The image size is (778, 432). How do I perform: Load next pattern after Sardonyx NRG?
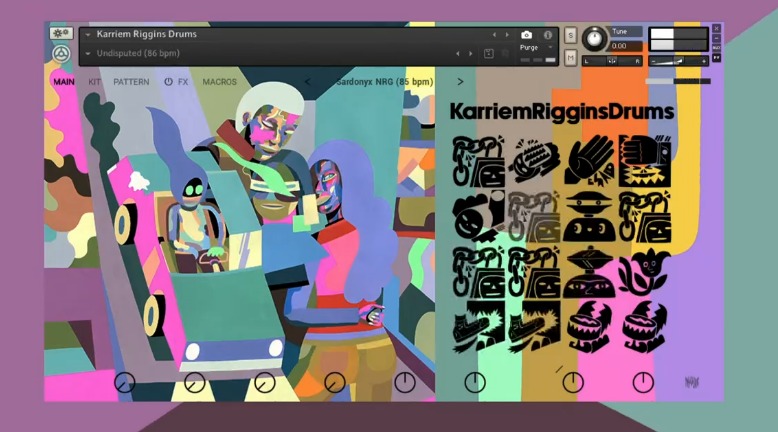460,82
